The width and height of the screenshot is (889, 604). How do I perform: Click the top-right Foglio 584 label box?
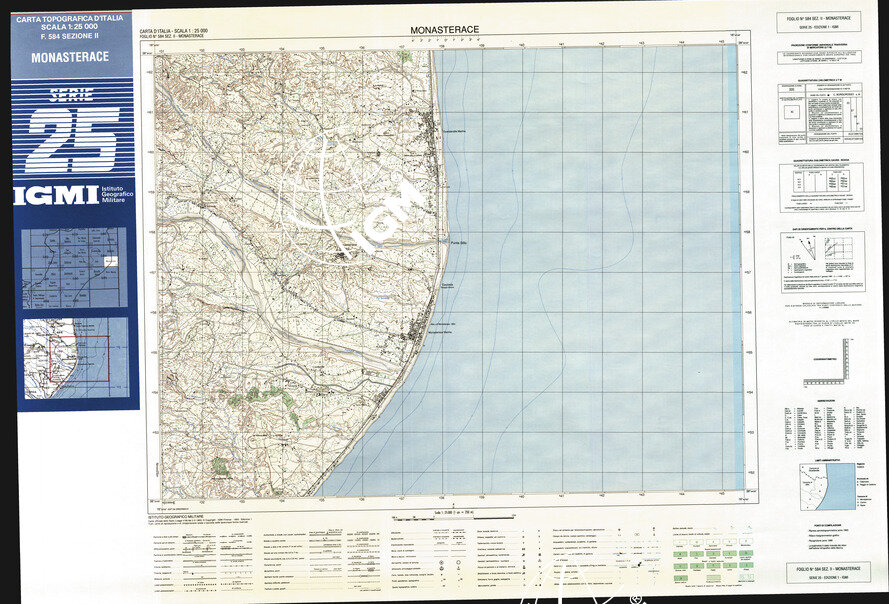(818, 20)
